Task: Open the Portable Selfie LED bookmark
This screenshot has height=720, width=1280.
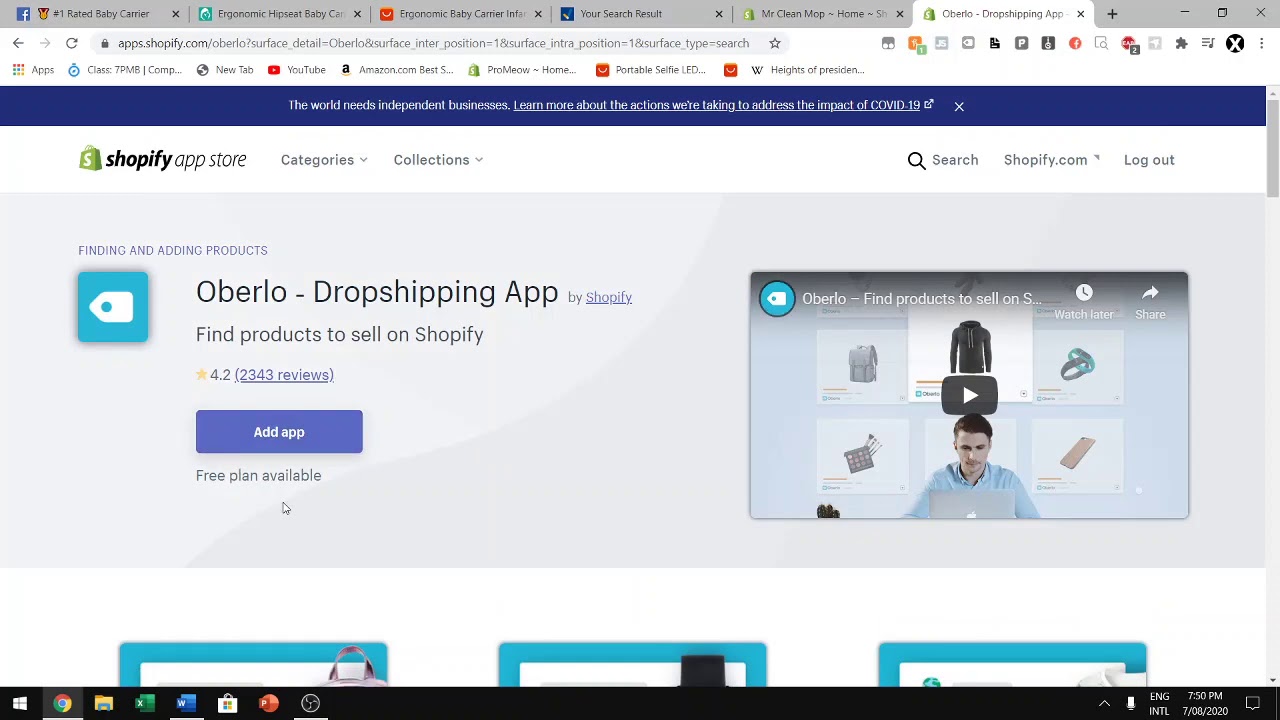Action: point(650,70)
